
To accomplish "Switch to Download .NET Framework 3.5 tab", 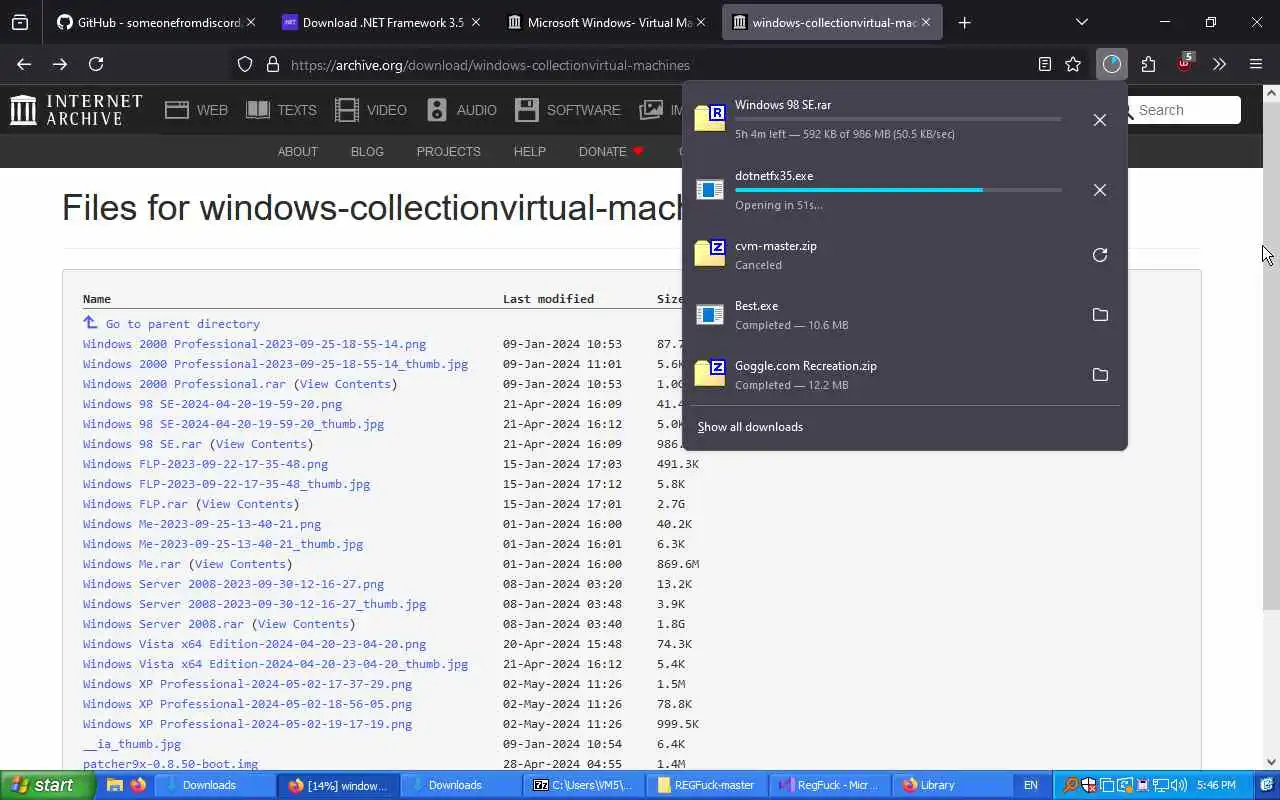I will tap(380, 22).
